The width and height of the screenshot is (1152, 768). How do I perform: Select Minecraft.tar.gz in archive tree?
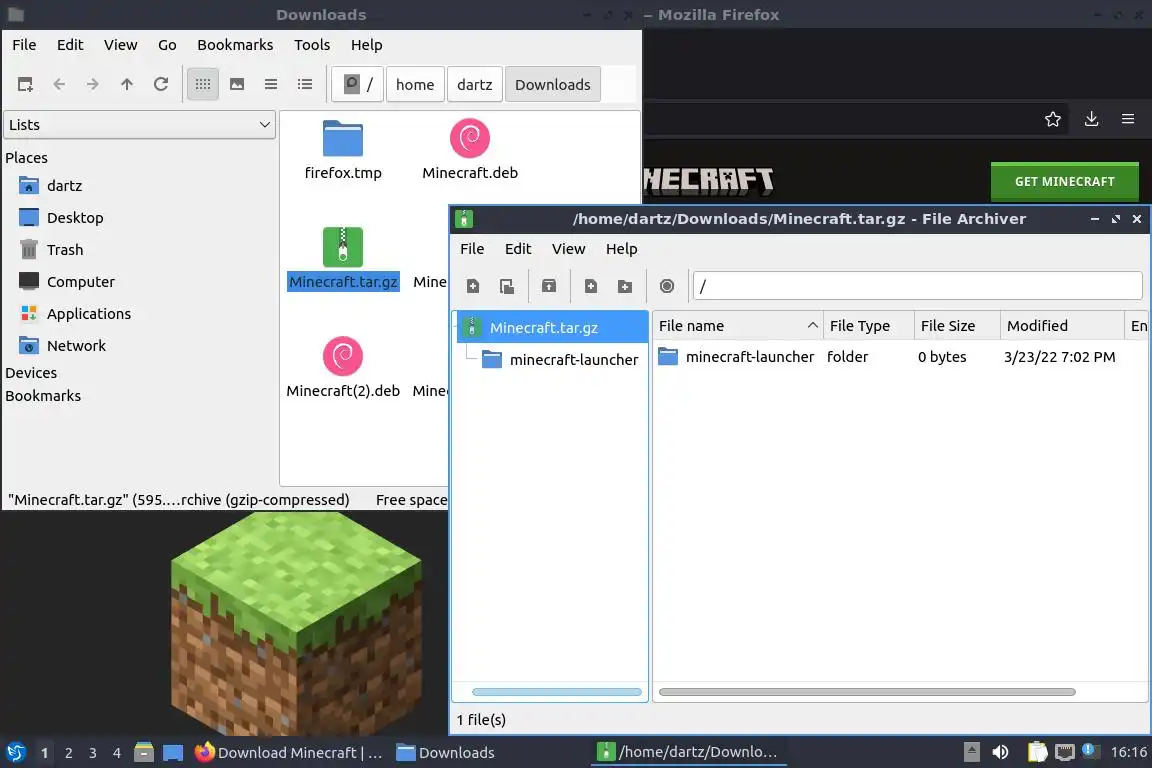click(x=552, y=328)
